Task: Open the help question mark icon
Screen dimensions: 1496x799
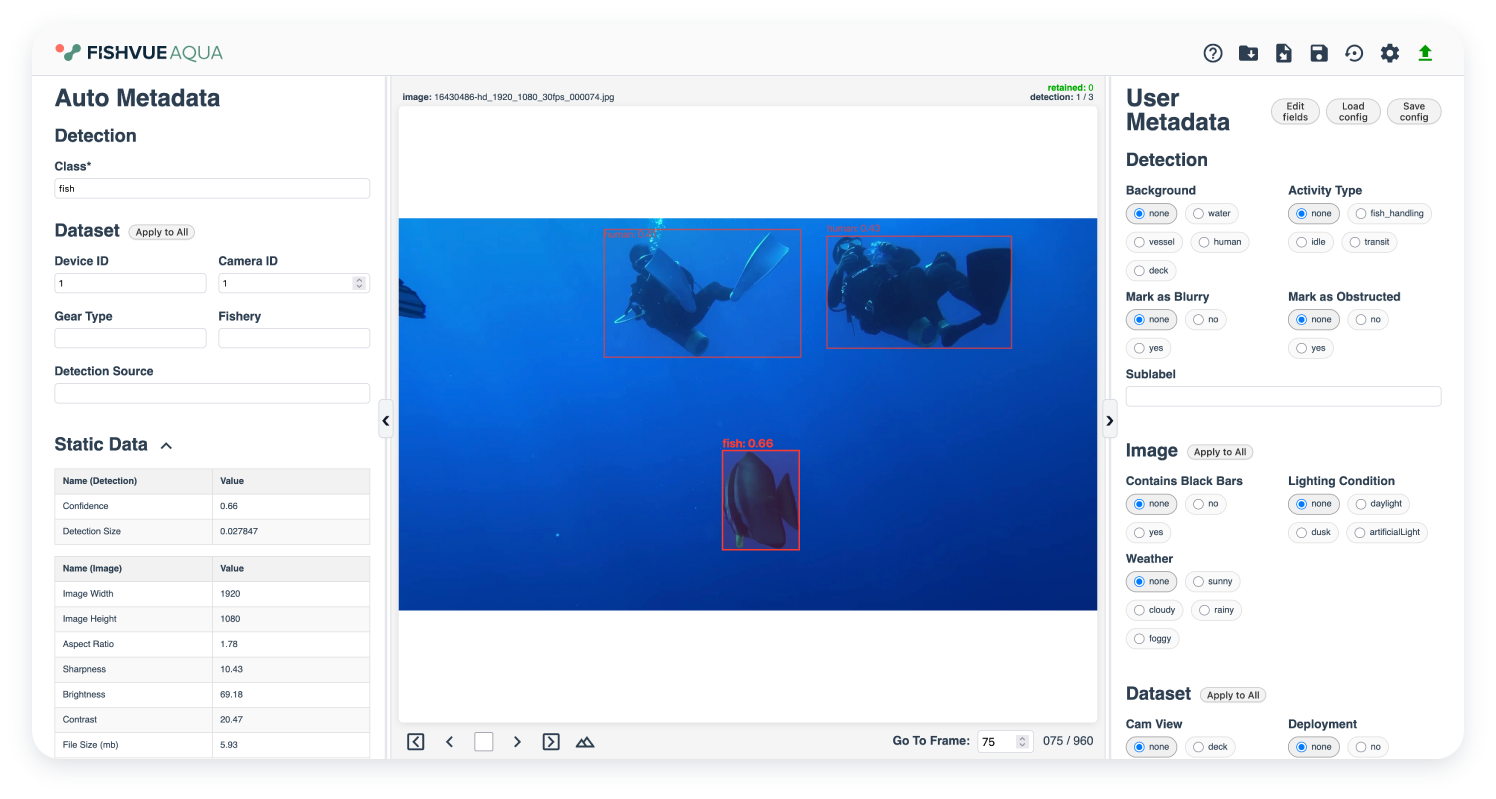Action: [1213, 53]
